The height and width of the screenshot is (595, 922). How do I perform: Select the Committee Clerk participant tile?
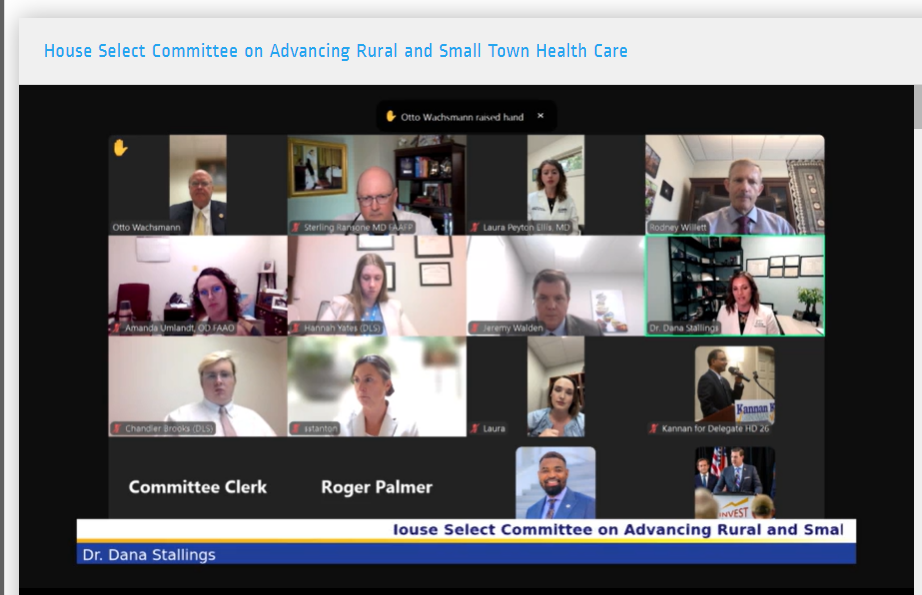[x=198, y=487]
